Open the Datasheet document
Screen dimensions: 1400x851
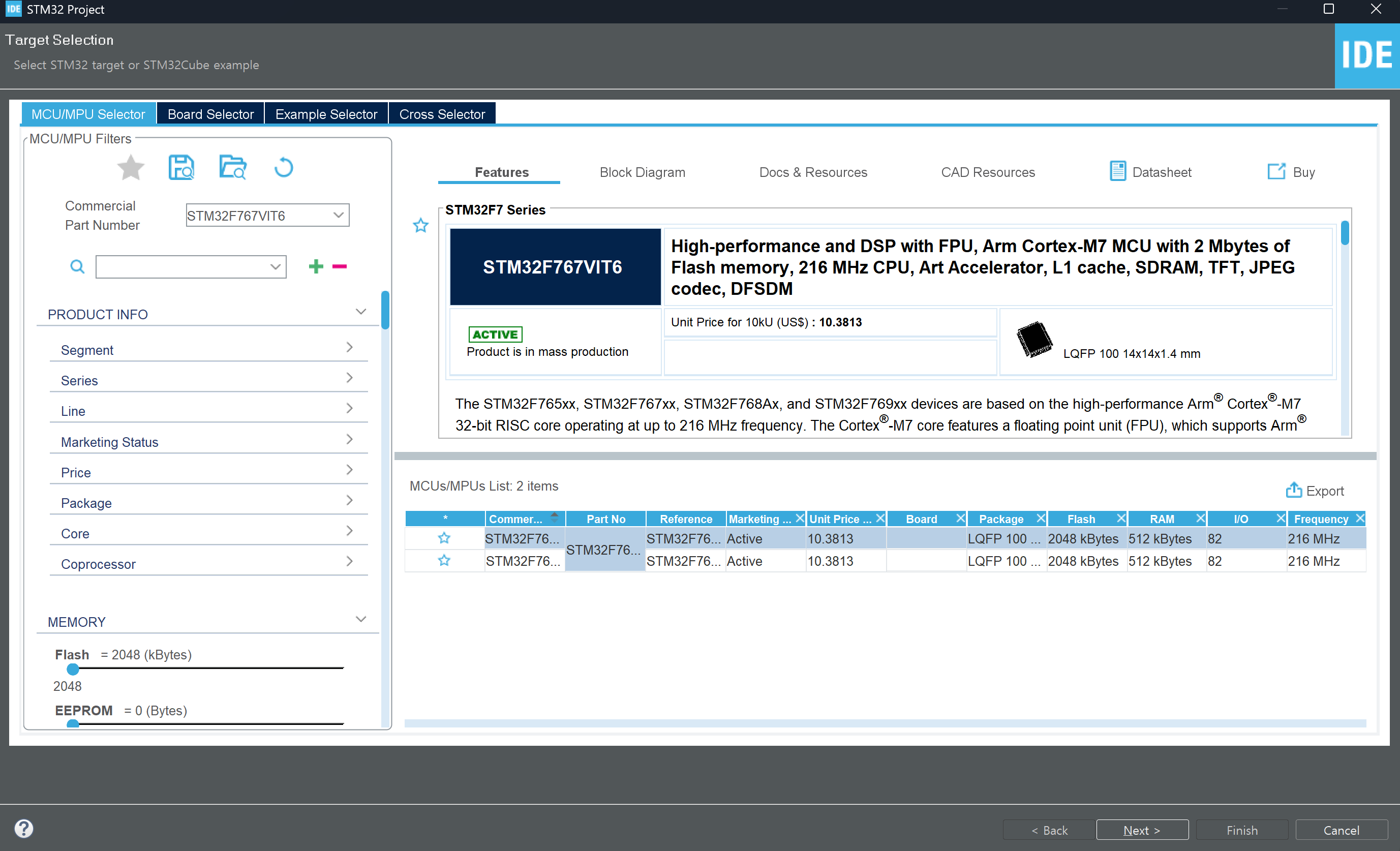click(1150, 171)
